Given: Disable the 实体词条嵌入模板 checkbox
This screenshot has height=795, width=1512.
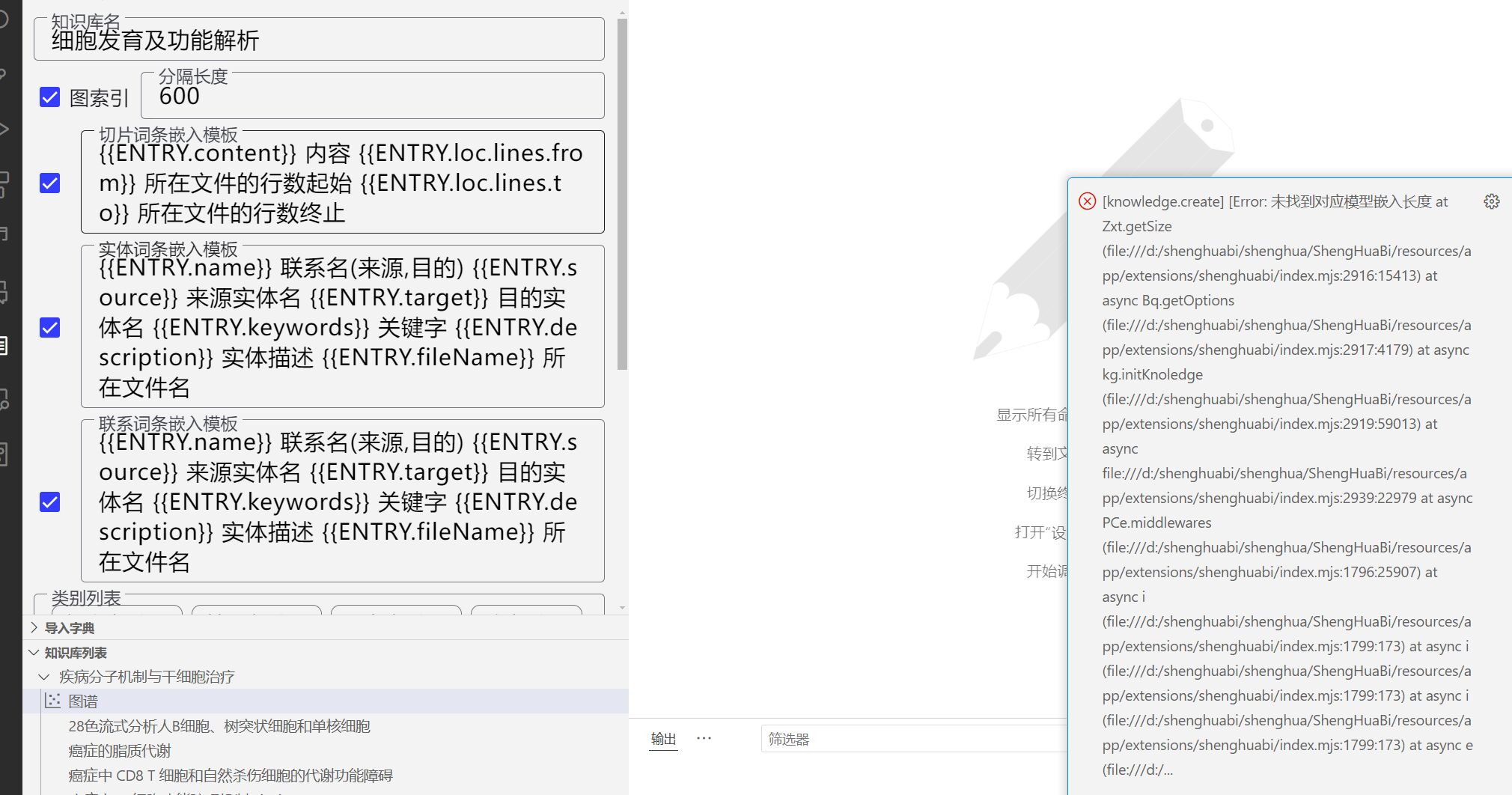Looking at the screenshot, I should (50, 328).
